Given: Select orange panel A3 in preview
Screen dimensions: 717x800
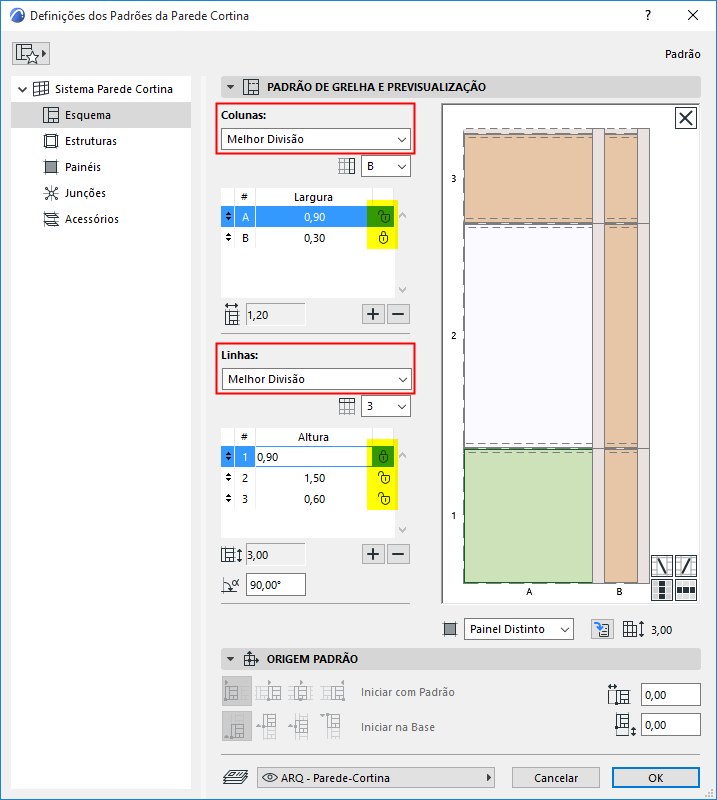Looking at the screenshot, I should (x=528, y=177).
